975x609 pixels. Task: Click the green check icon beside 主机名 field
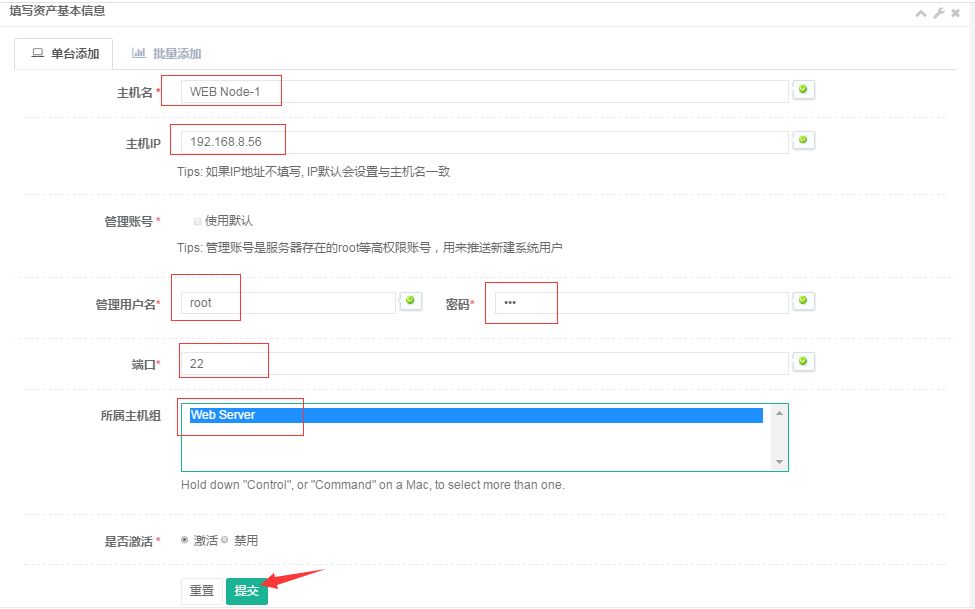(803, 90)
